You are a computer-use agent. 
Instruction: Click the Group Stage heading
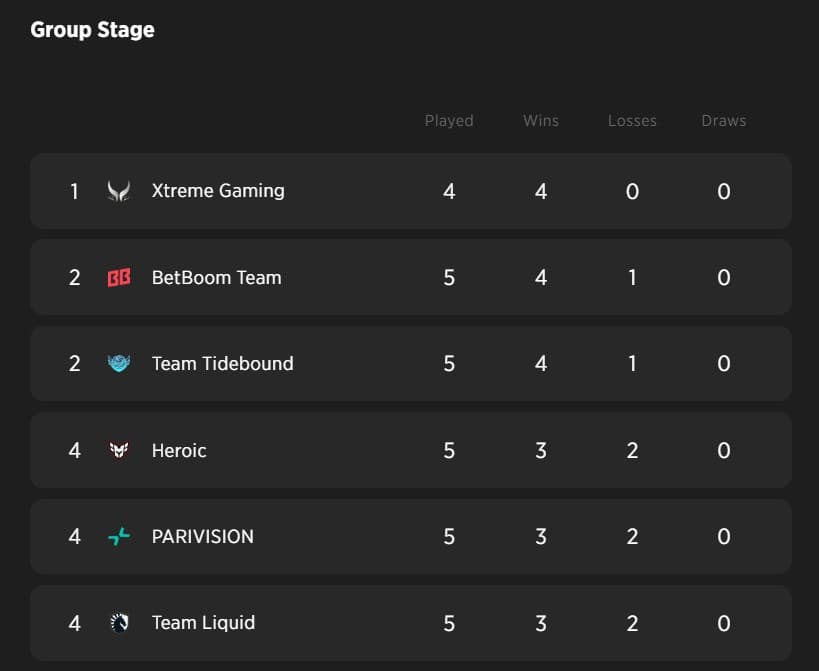pos(92,29)
